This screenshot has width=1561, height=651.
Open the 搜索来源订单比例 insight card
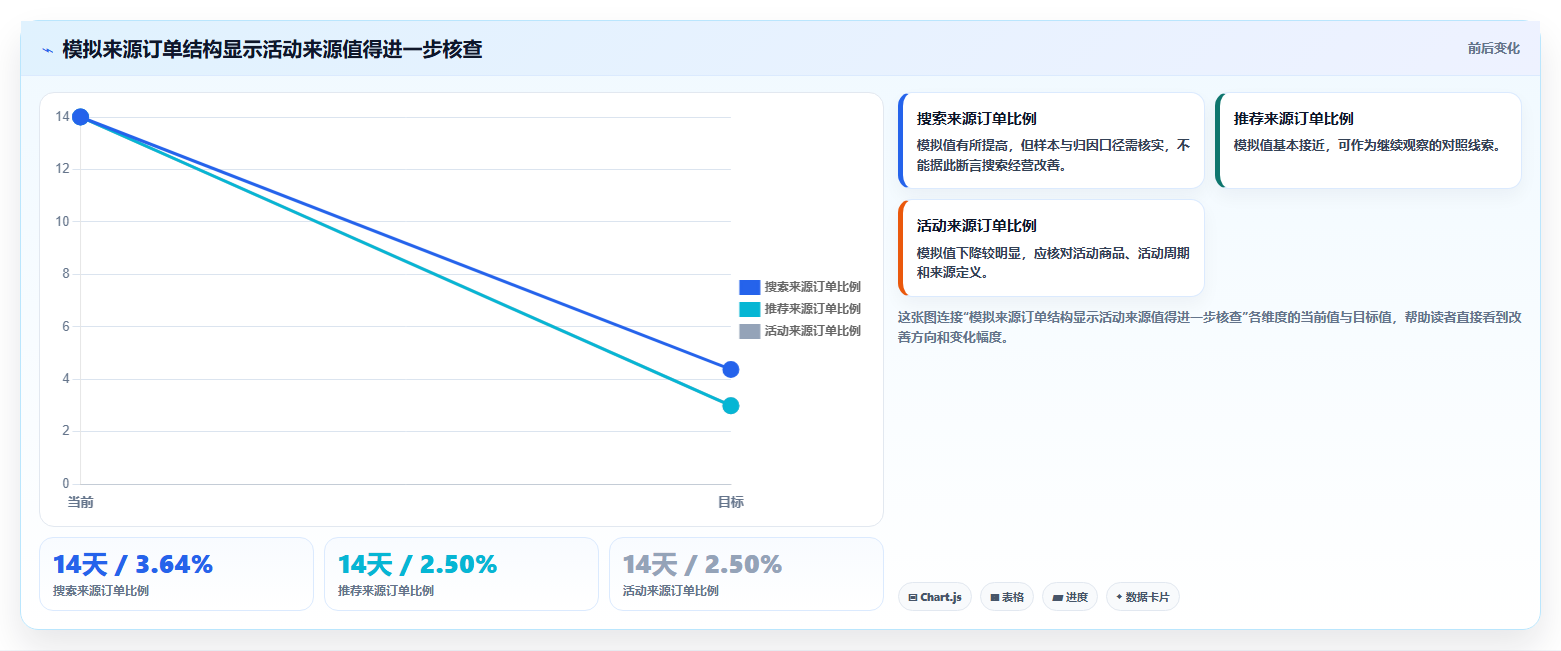(1051, 141)
